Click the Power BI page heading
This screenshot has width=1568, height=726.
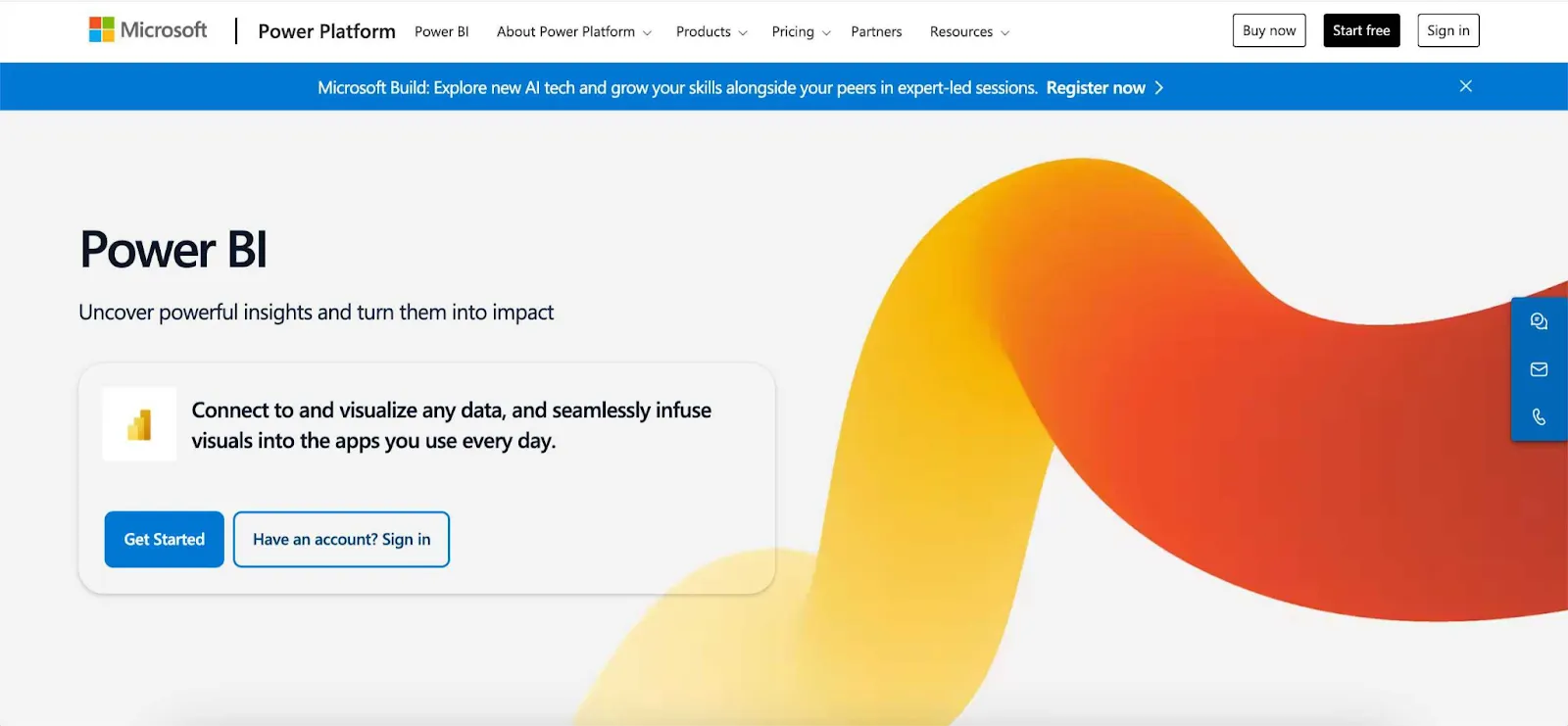(173, 250)
